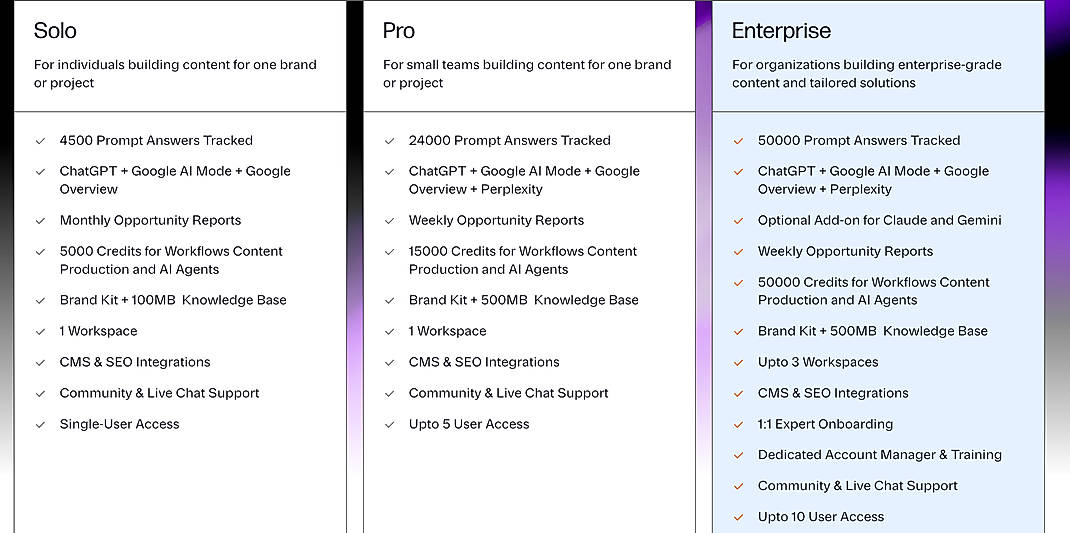The image size is (1070, 533).
Task: Click Solo's CMS & SEO Integrations item
Action: coord(135,362)
